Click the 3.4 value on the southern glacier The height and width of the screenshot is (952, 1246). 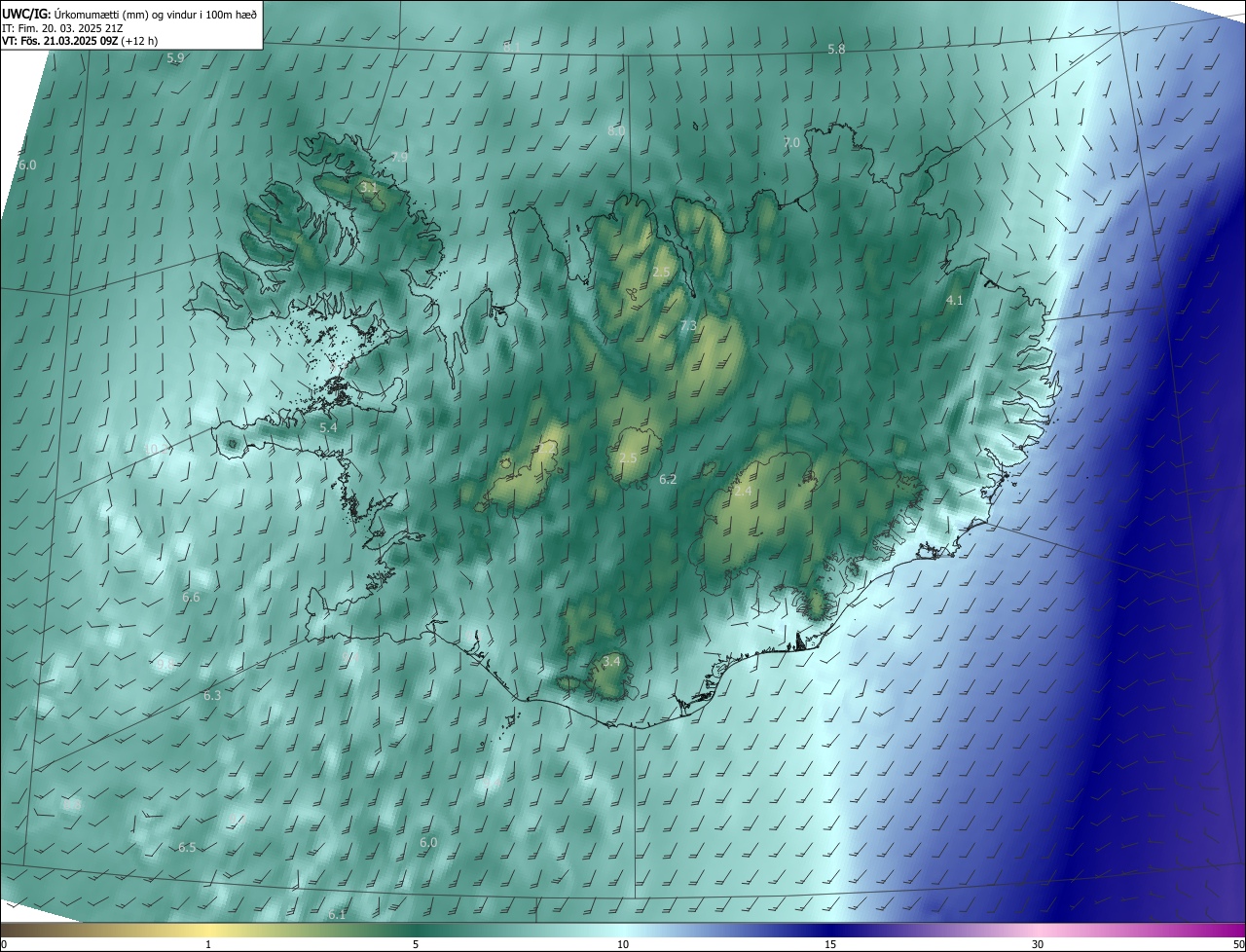[x=611, y=661]
